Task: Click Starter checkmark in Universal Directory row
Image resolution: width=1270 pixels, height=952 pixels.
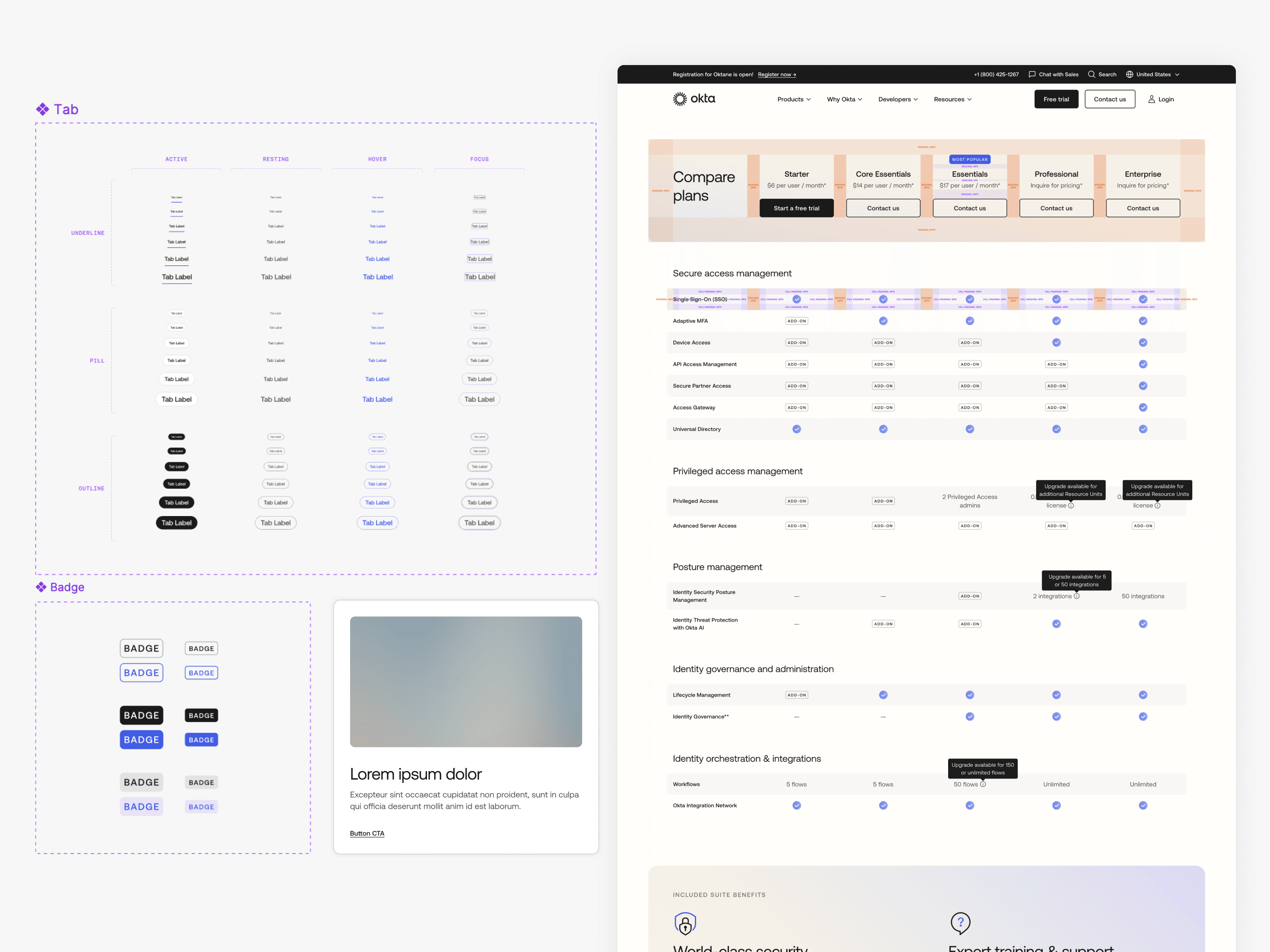Action: (x=797, y=429)
